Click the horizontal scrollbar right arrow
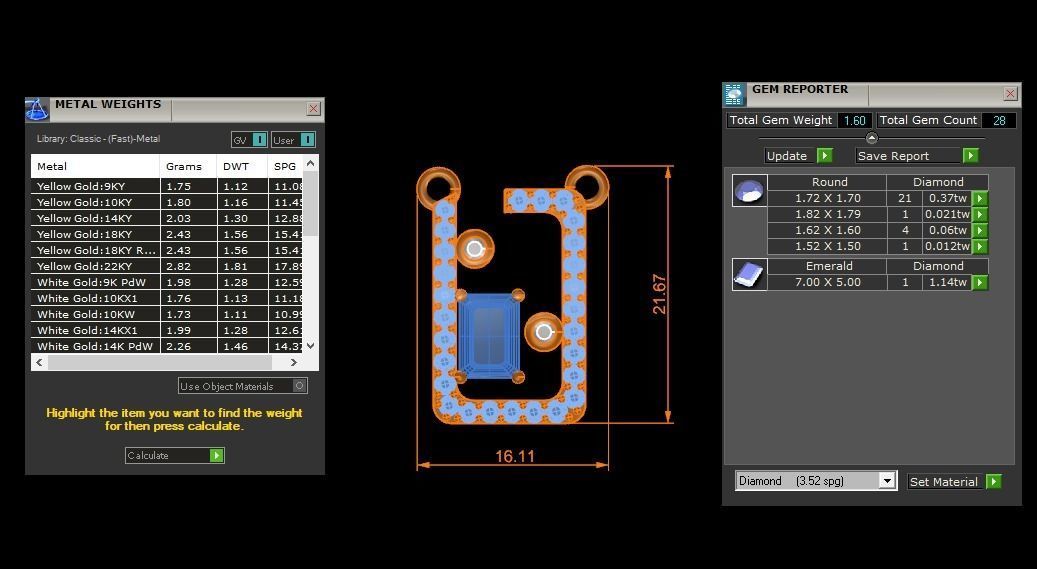The width and height of the screenshot is (1037, 569). point(294,362)
